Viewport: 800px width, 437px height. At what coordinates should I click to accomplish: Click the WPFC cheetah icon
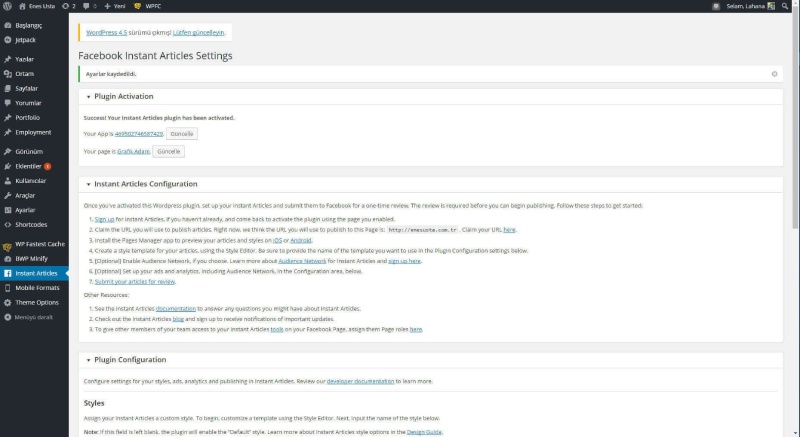[137, 6]
